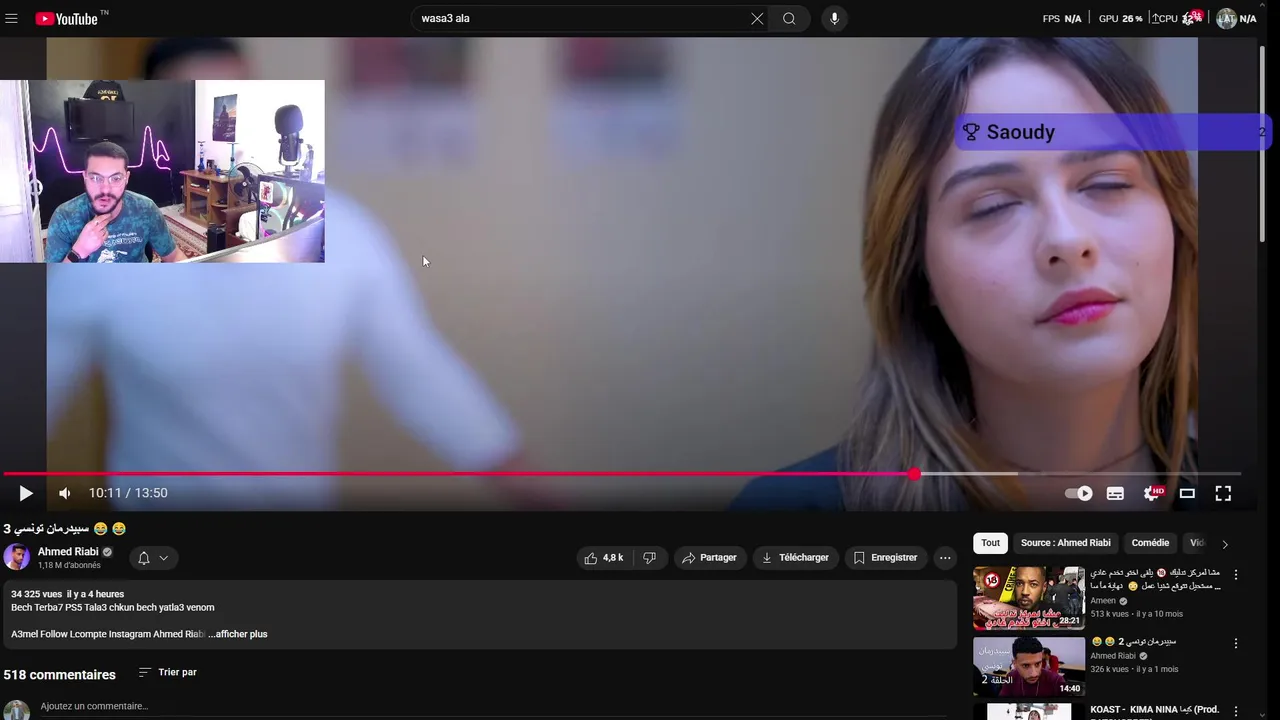
Task: Select the "Comédie" filter chip
Action: click(x=1150, y=543)
